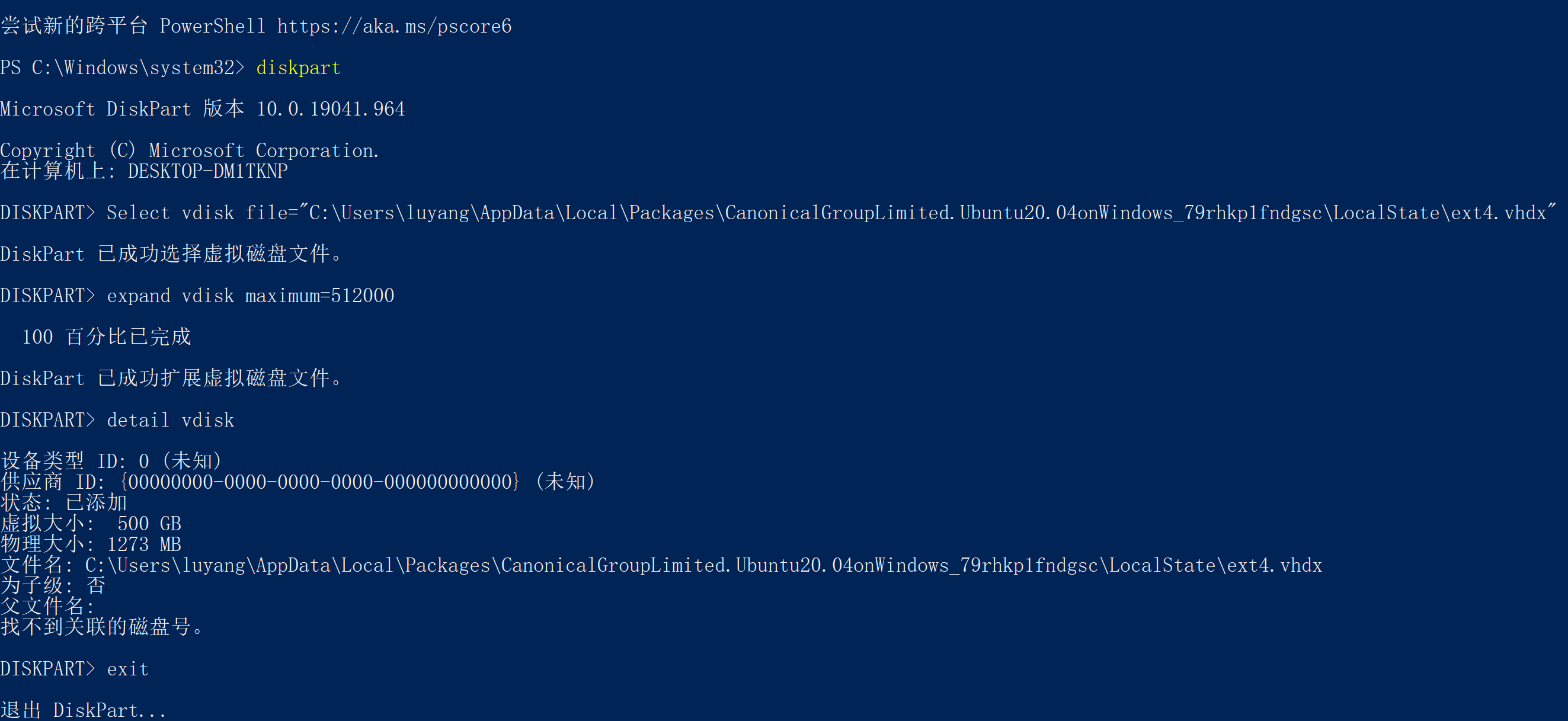This screenshot has height=721, width=1568.
Task: Click the detail vdisk command
Action: (x=171, y=420)
